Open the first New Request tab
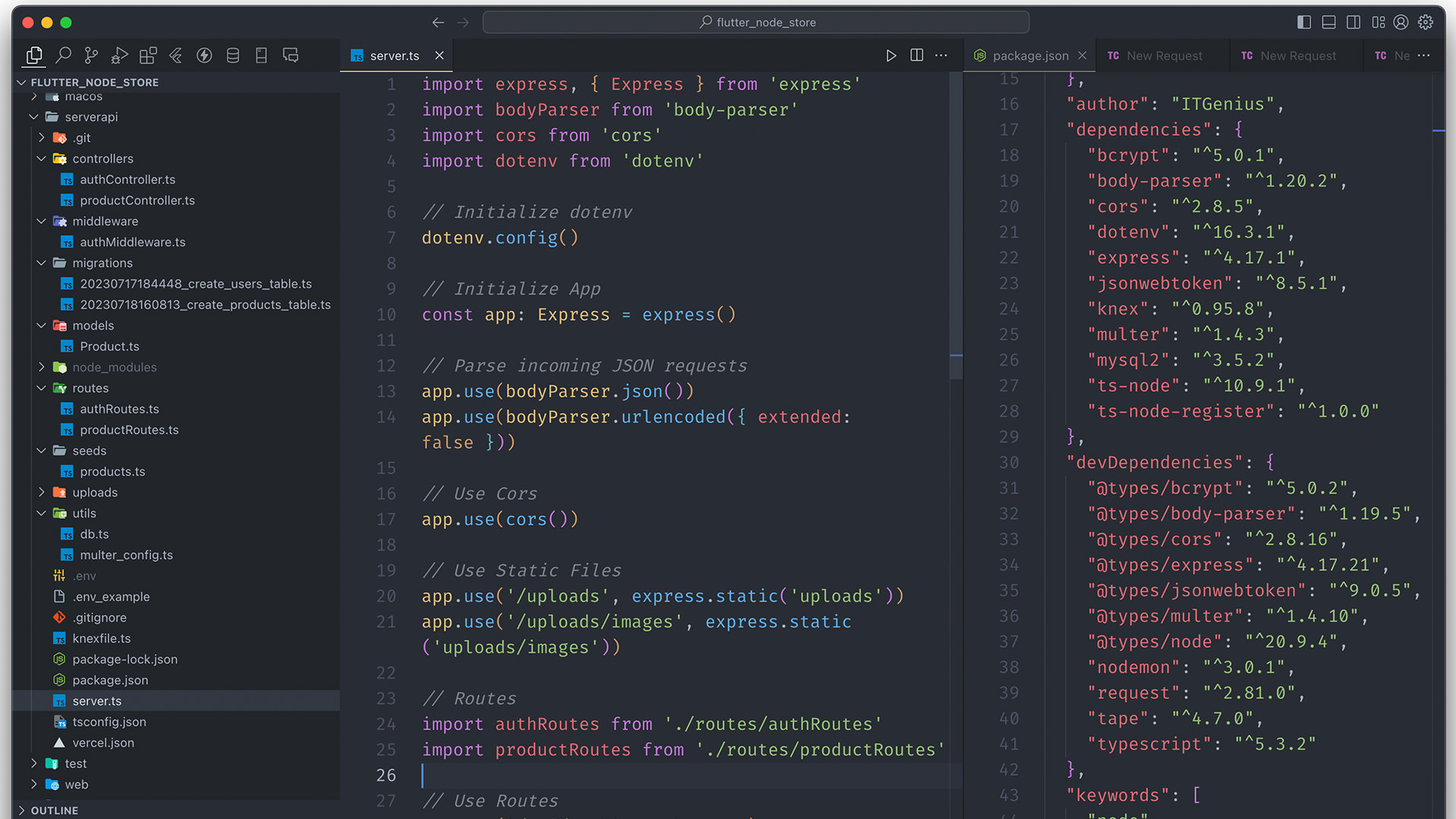This screenshot has width=1456, height=819. click(x=1163, y=55)
